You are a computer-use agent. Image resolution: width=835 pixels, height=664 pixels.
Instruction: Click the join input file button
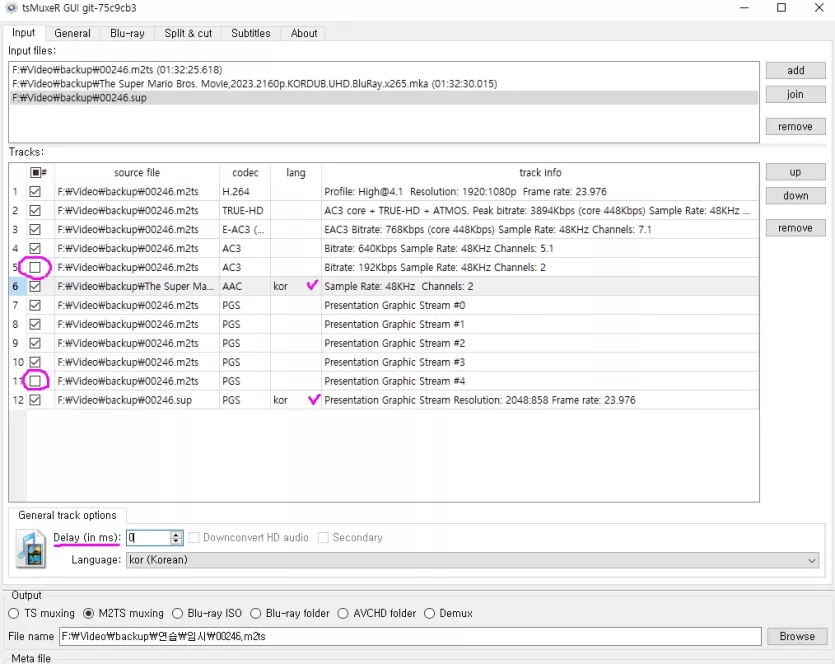pyautogui.click(x=796, y=94)
